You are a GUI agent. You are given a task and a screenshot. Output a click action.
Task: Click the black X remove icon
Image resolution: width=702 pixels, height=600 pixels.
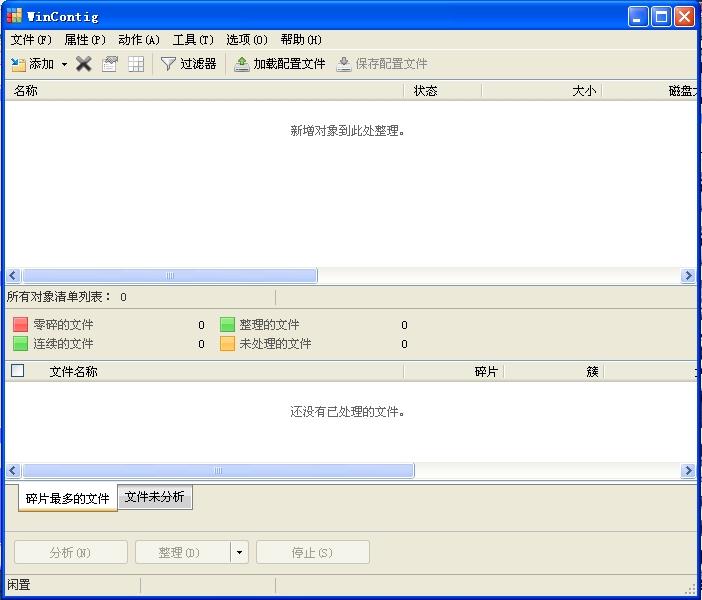(83, 64)
